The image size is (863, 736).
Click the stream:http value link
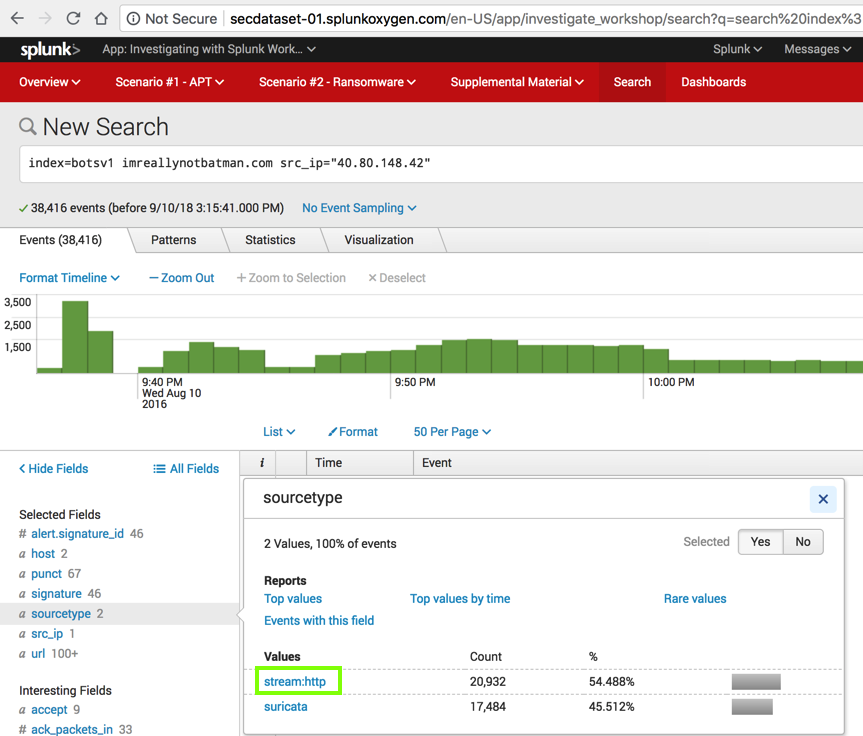point(295,682)
